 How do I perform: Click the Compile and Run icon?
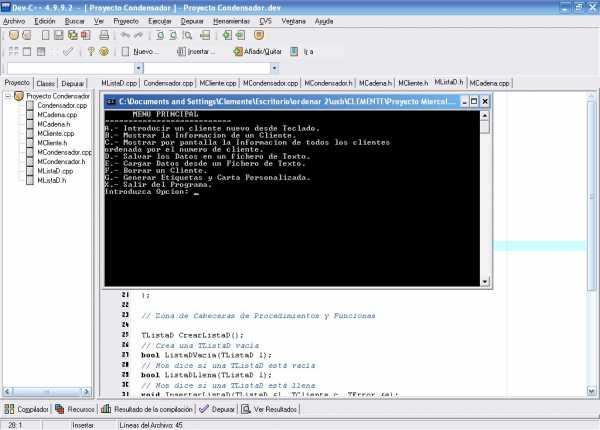click(x=41, y=51)
